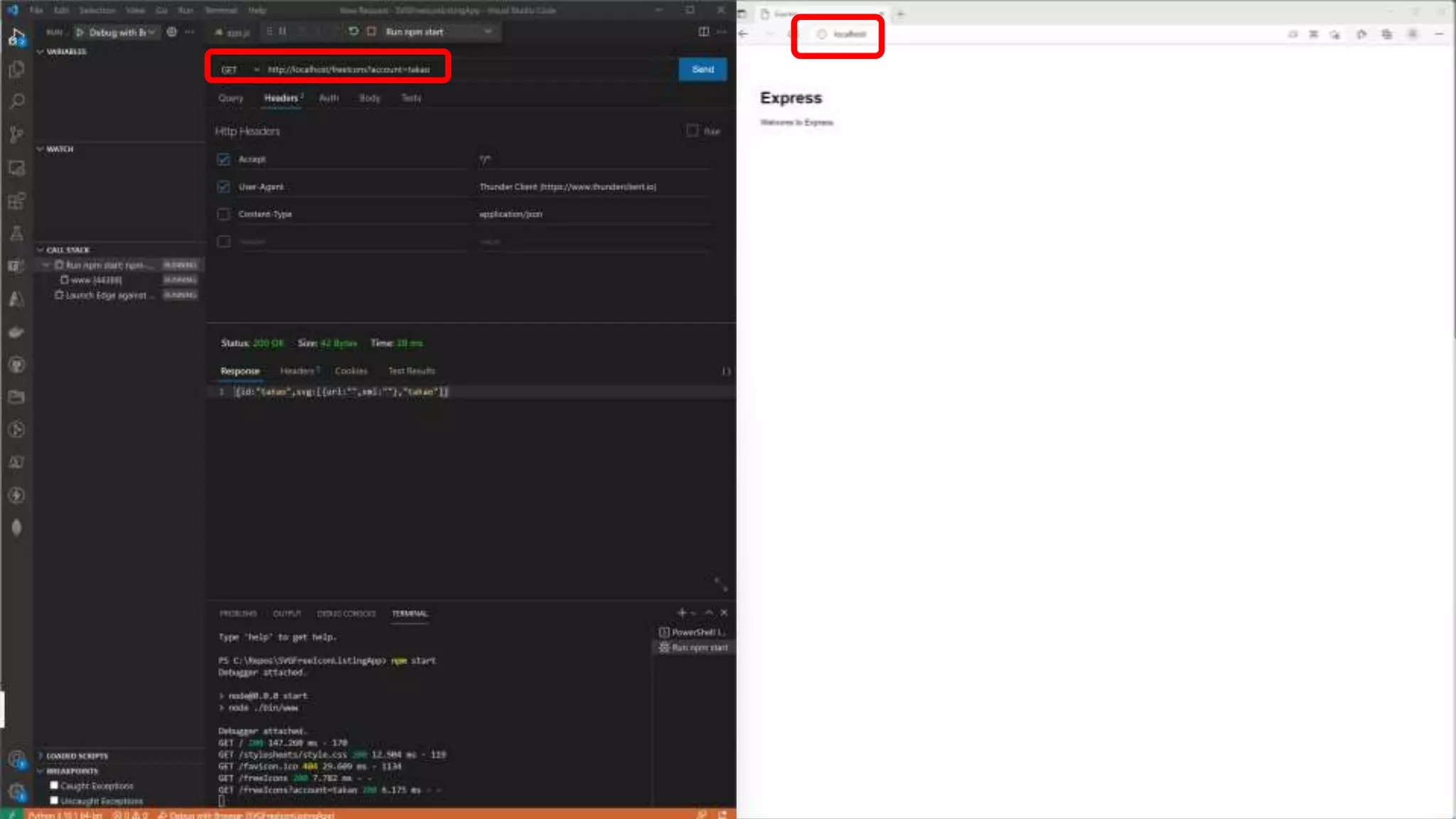Create a new terminal with plus icon
The width and height of the screenshot is (1456, 819).
(681, 613)
